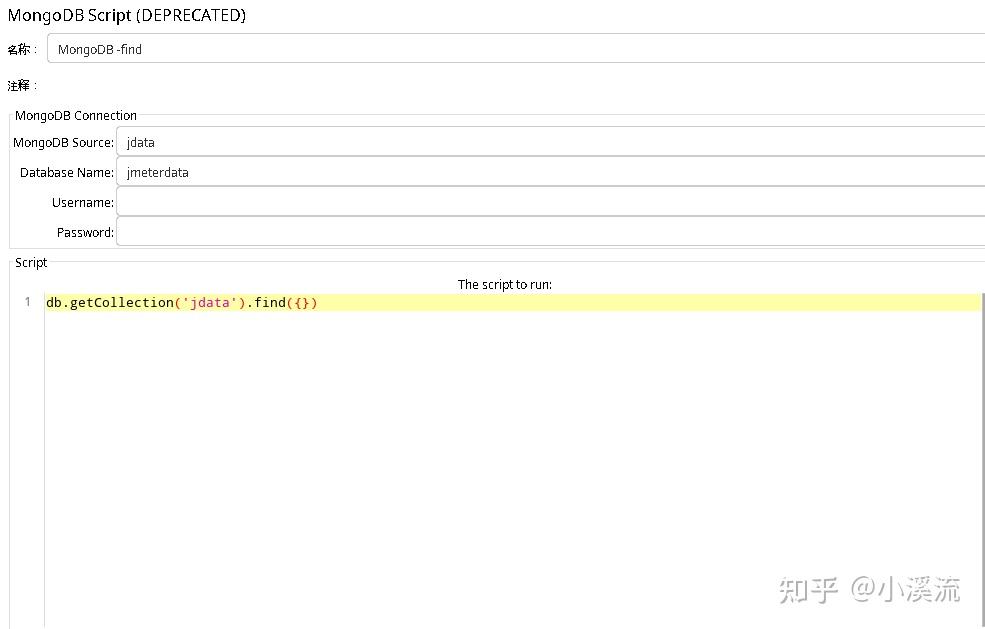Focus the empty Username field
Image resolution: width=985 pixels, height=629 pixels.
tap(550, 202)
